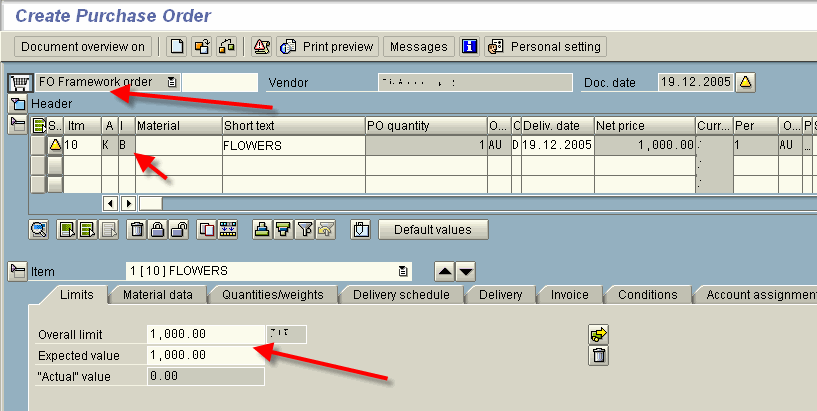Open the Material data tab

click(x=157, y=295)
